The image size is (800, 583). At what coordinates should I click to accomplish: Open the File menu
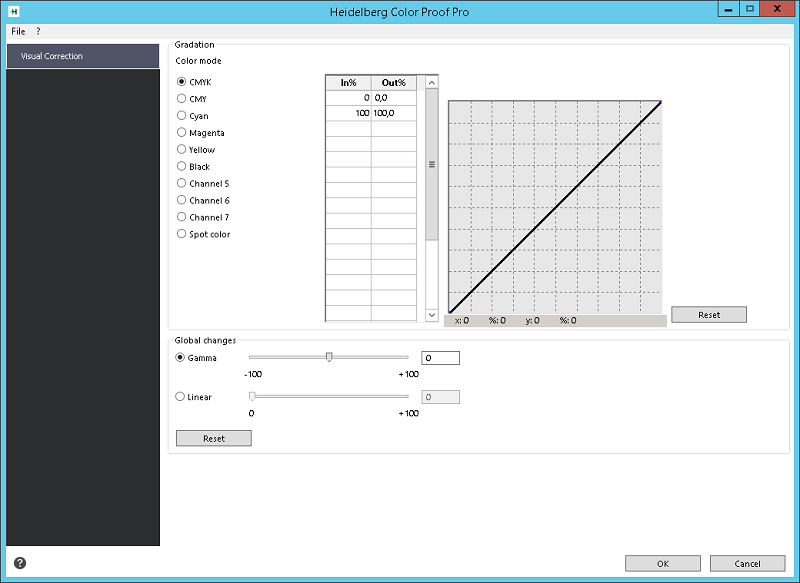[x=18, y=31]
